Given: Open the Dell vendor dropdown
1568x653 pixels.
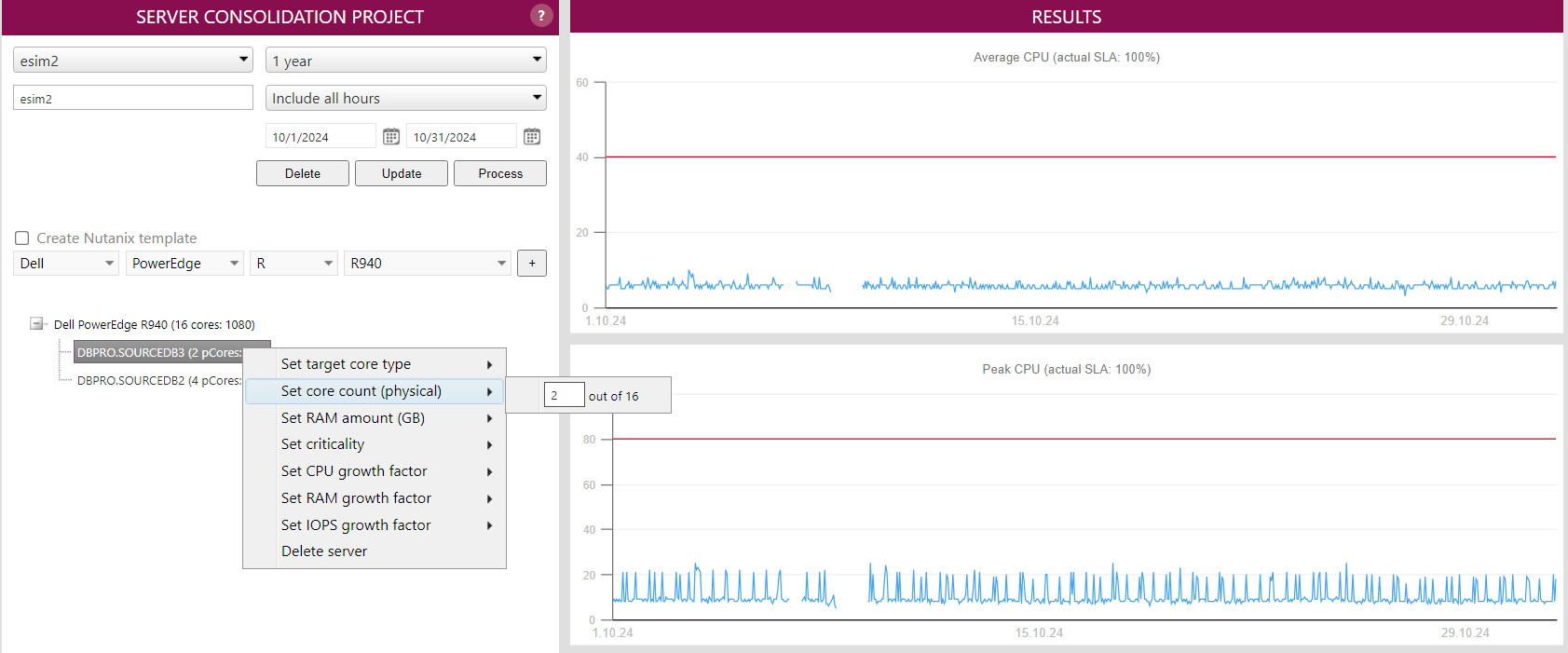Looking at the screenshot, I should (66, 264).
